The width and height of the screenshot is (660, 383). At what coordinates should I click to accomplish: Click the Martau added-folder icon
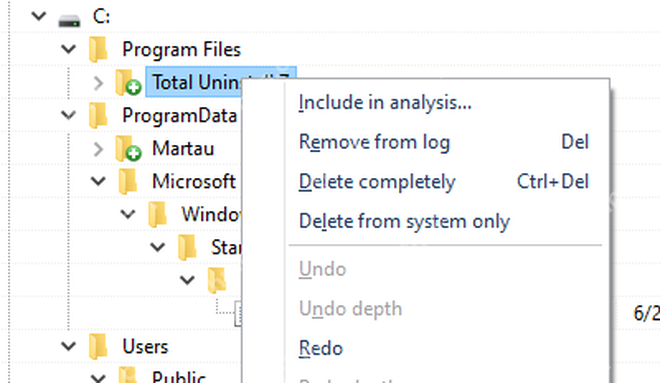tap(128, 149)
